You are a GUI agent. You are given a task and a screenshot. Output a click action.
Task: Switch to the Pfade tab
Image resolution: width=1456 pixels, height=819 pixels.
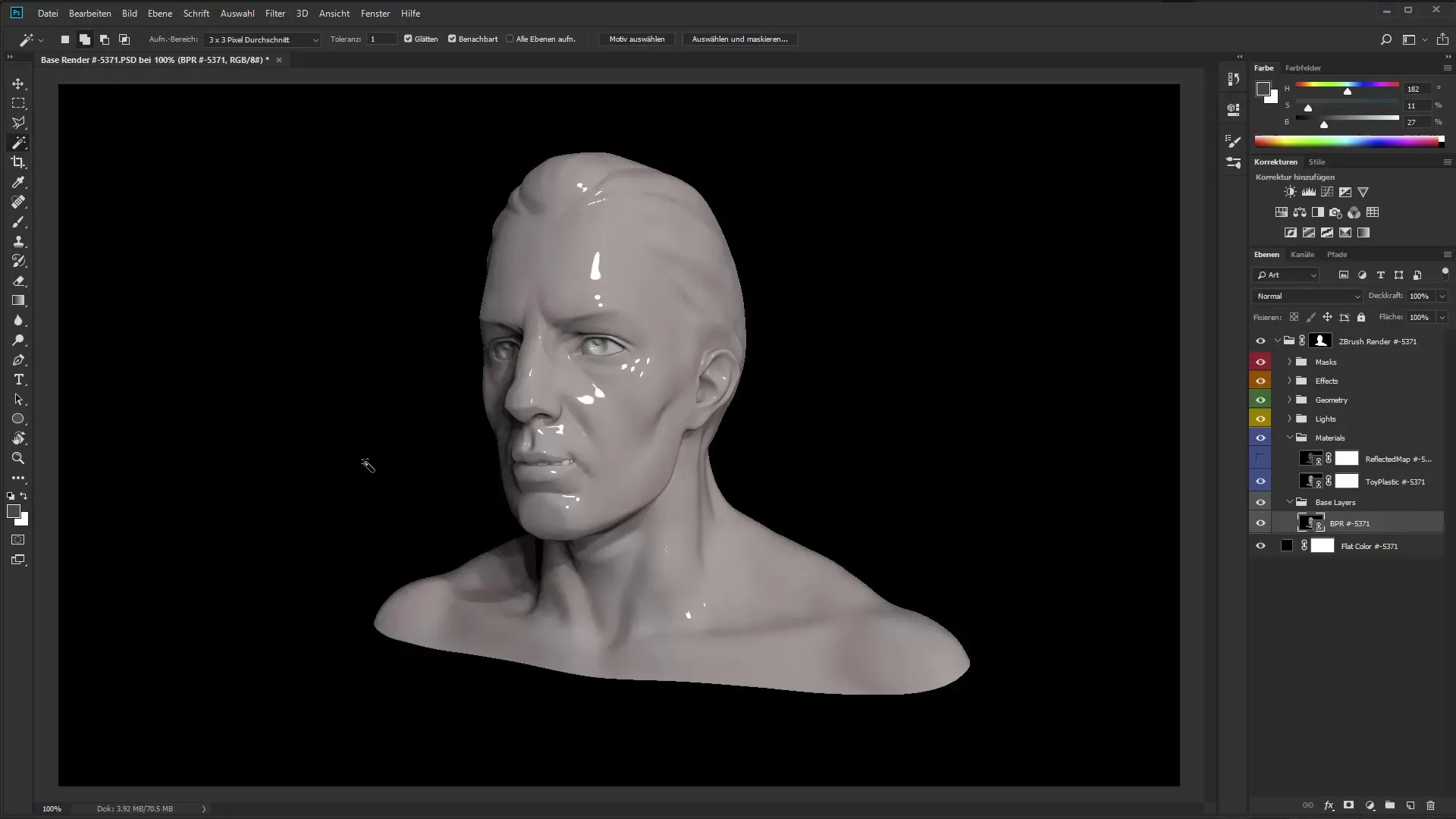(1337, 255)
